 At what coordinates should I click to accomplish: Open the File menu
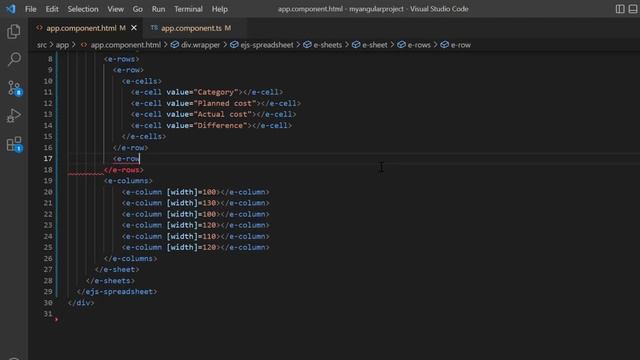pyautogui.click(x=31, y=9)
